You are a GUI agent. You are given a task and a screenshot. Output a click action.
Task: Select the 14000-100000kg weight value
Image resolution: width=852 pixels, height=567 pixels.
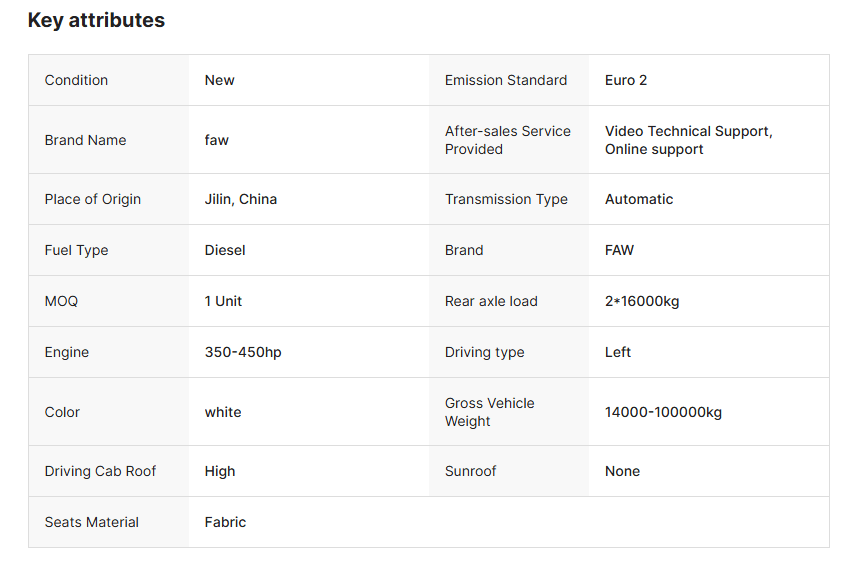663,412
